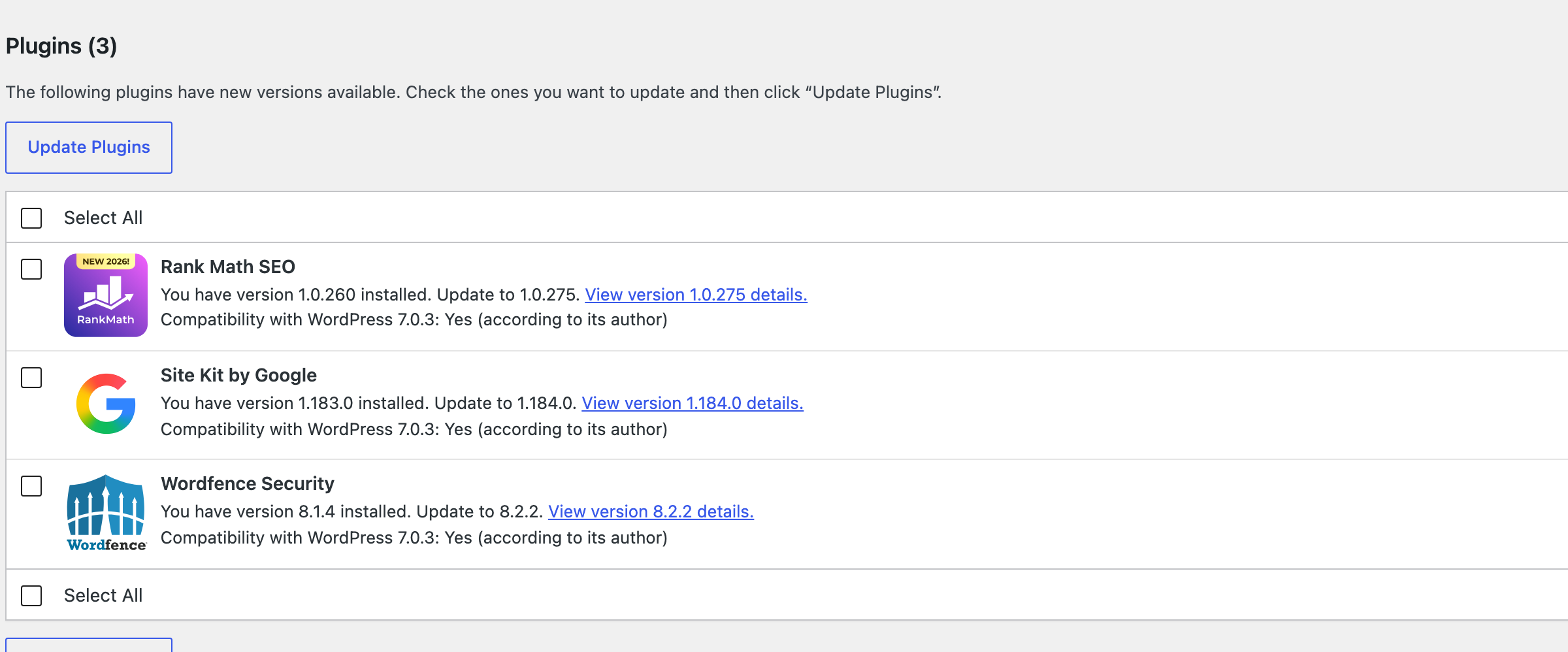
Task: Click the compatibility line under Wordfence Security
Action: (414, 538)
